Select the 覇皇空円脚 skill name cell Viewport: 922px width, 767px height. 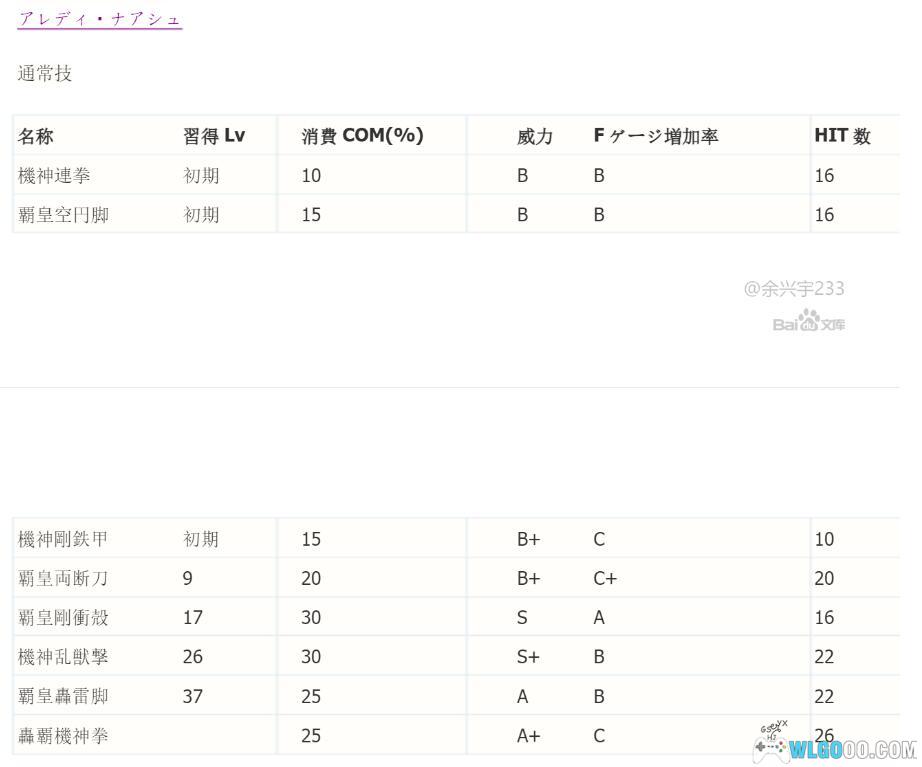pyautogui.click(x=63, y=215)
